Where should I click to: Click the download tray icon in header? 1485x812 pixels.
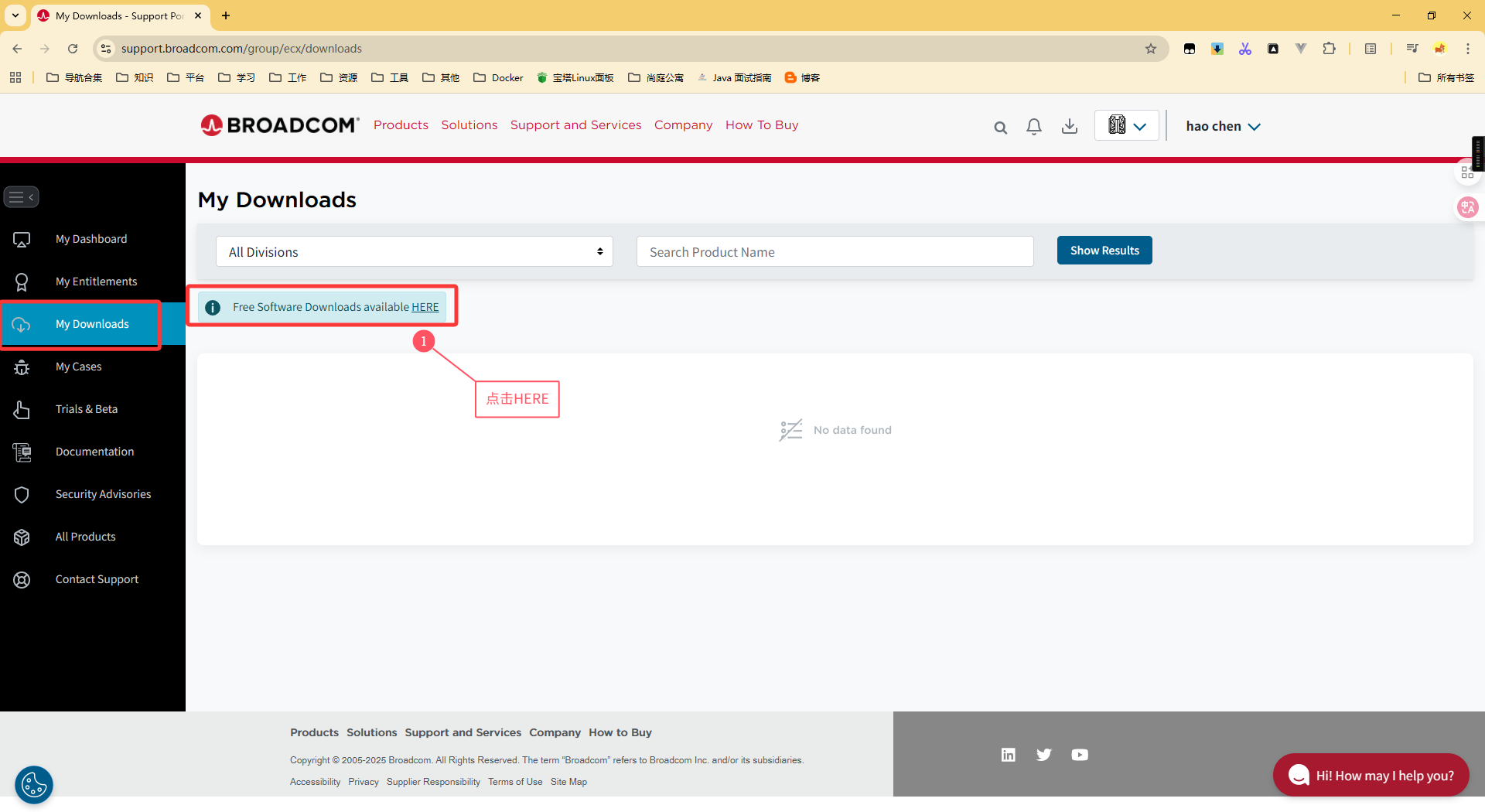(1069, 127)
